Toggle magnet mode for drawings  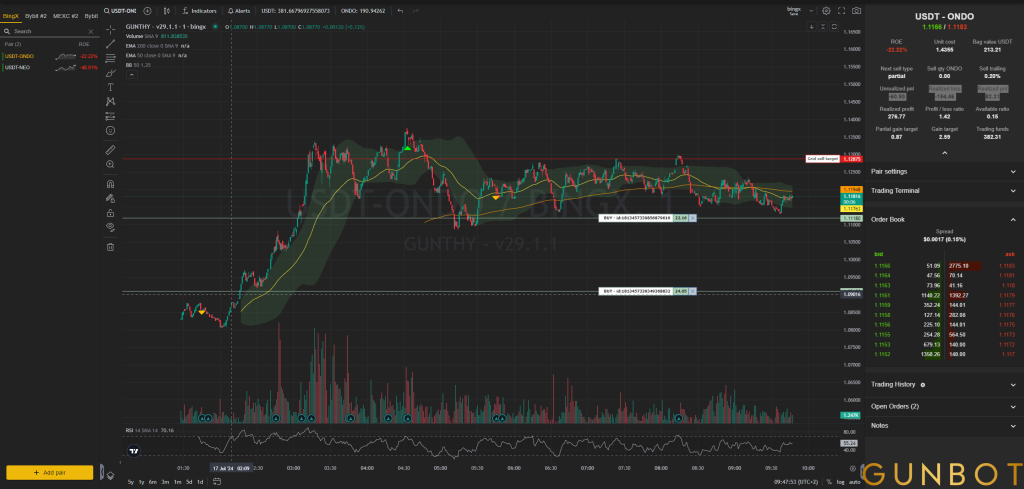coord(110,183)
